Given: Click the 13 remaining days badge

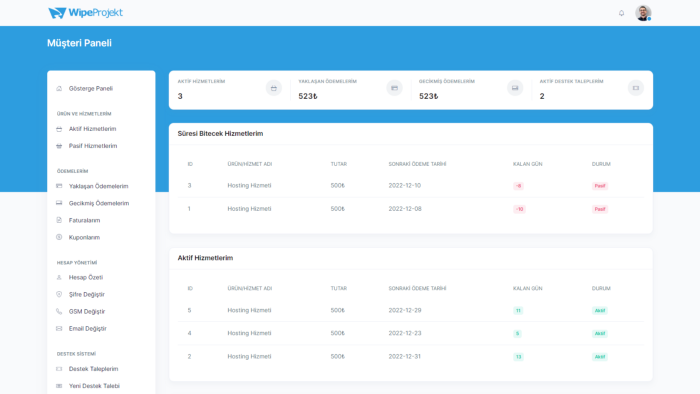Looking at the screenshot, I should coord(518,357).
